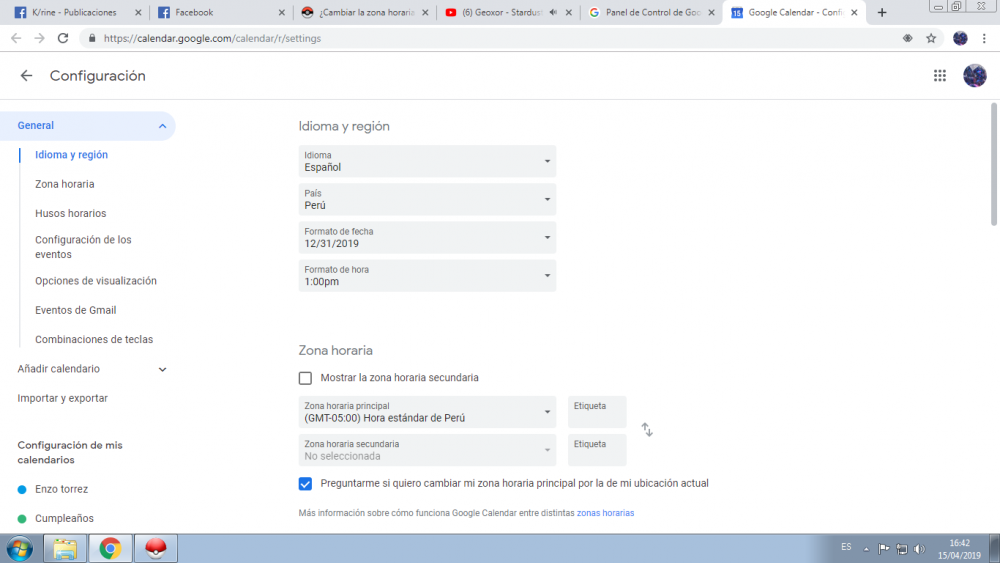Enable Mostrar la zona horaria secundaria checkbox
The height and width of the screenshot is (563, 1000).
tap(305, 378)
